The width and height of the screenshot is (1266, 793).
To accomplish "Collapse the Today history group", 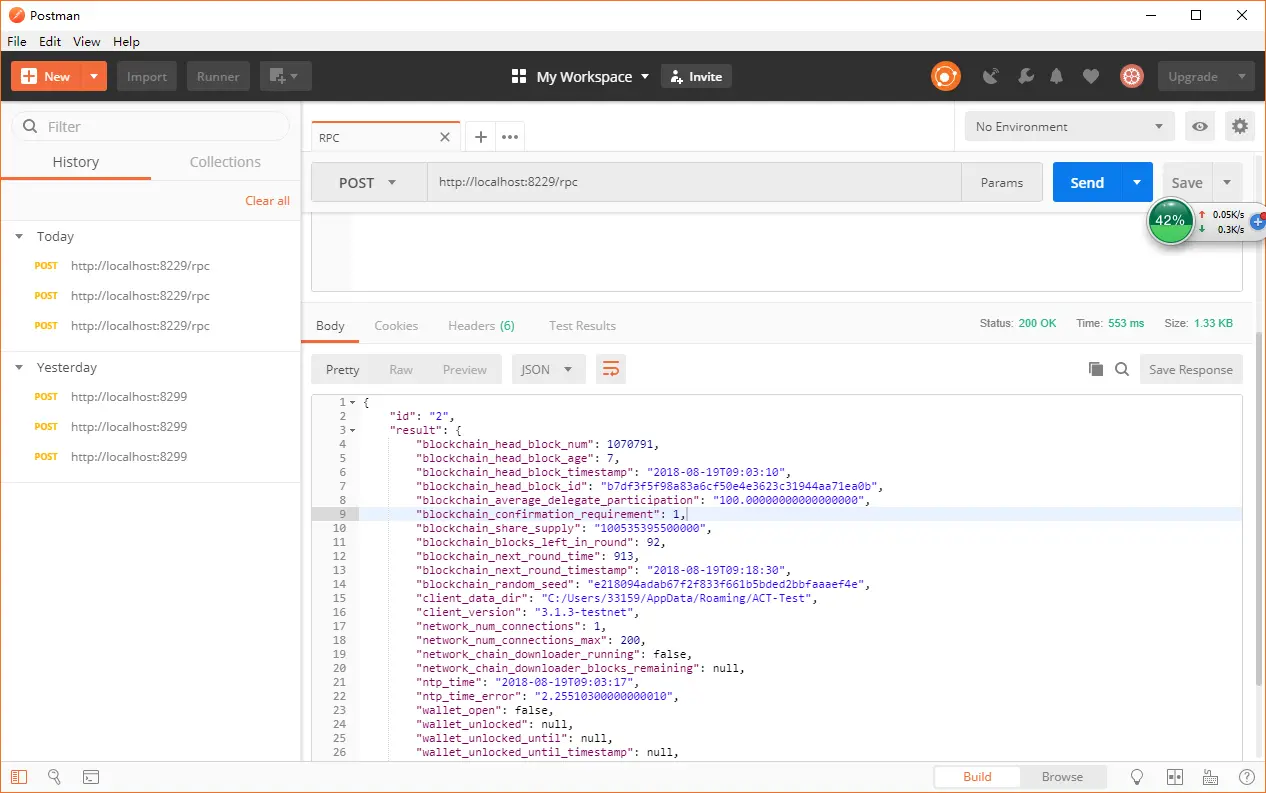I will [19, 236].
